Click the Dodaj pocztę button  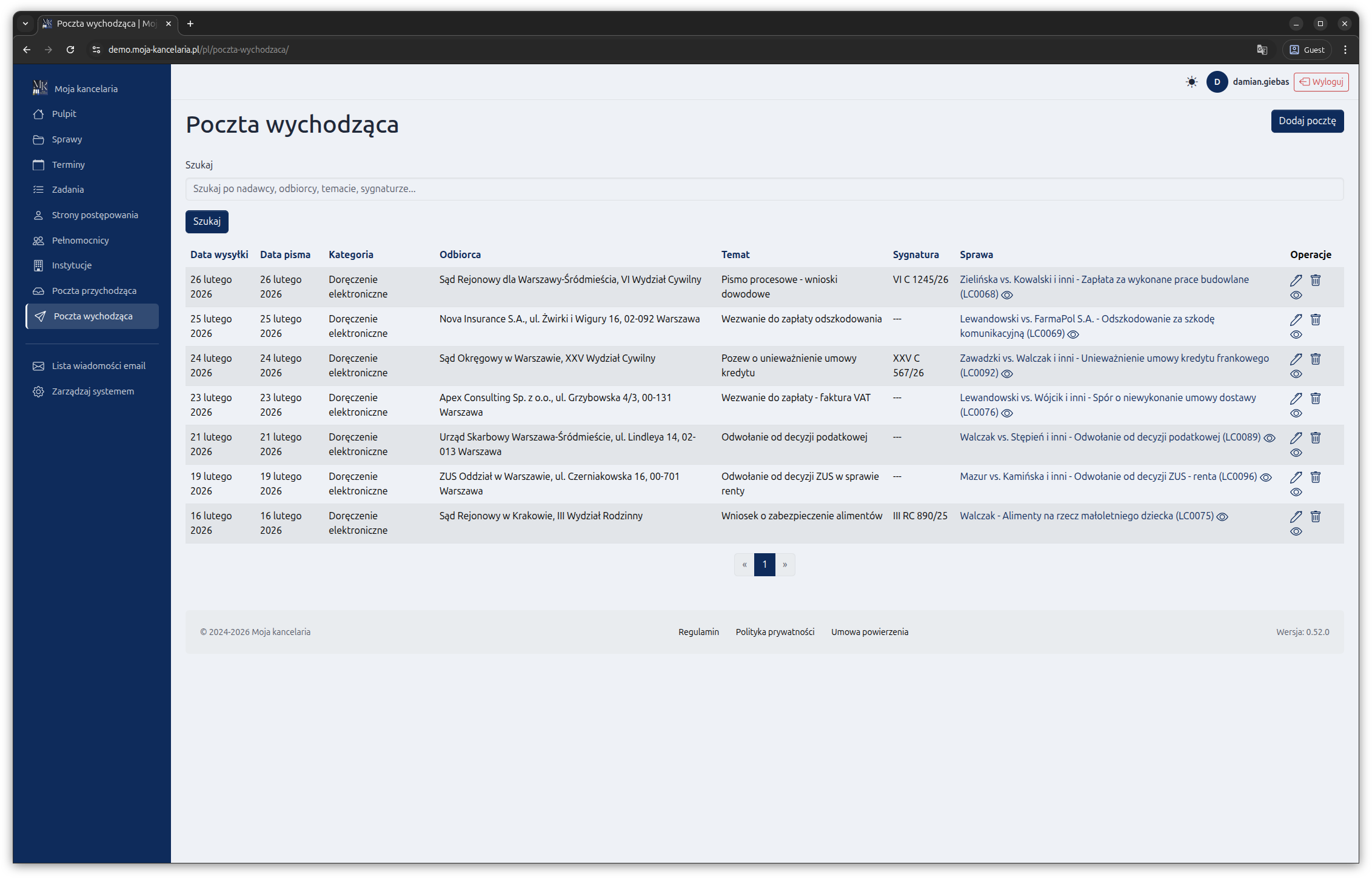[1307, 121]
